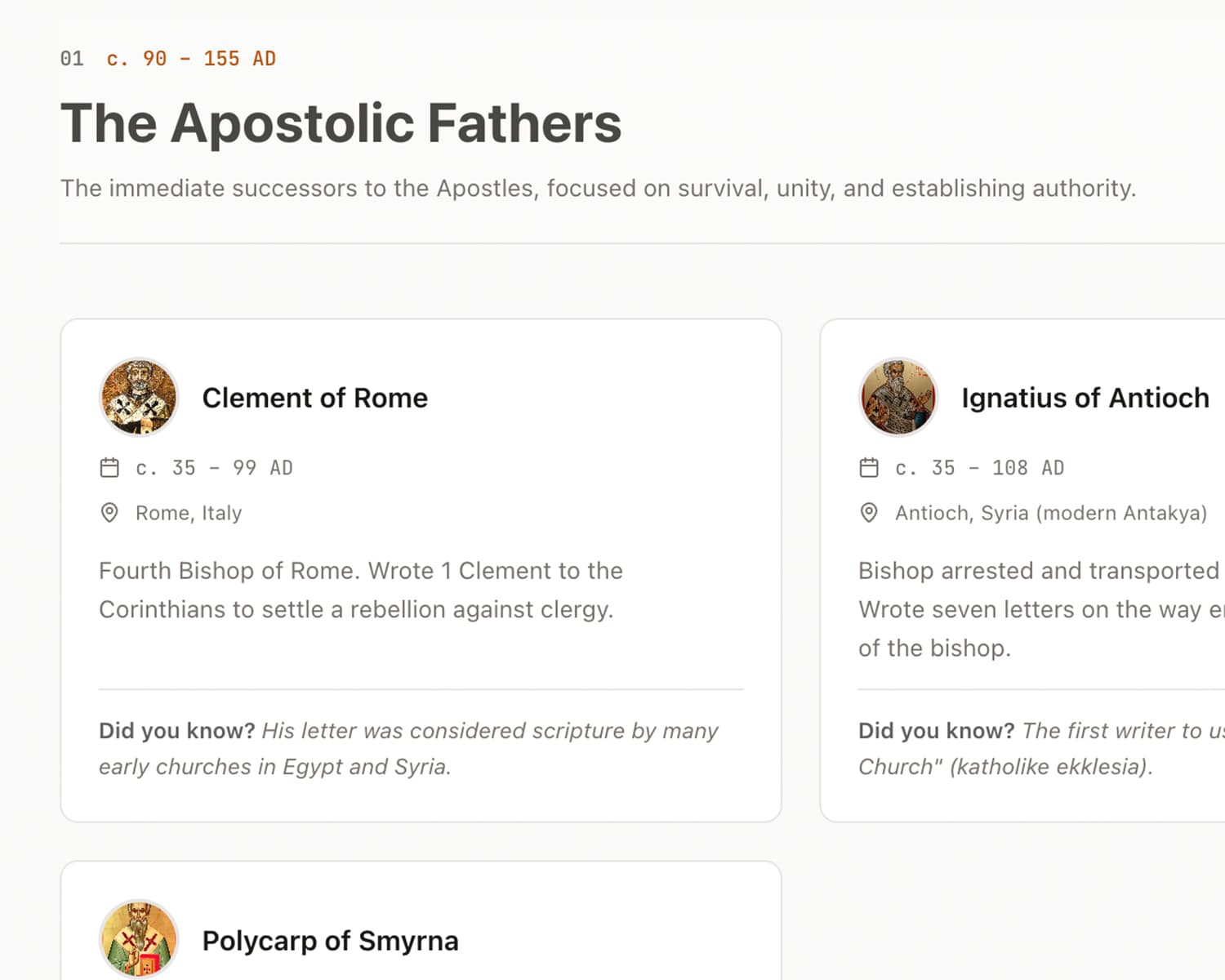Select Ignatius of Antioch's portrait icon
1225x980 pixels.
point(898,398)
